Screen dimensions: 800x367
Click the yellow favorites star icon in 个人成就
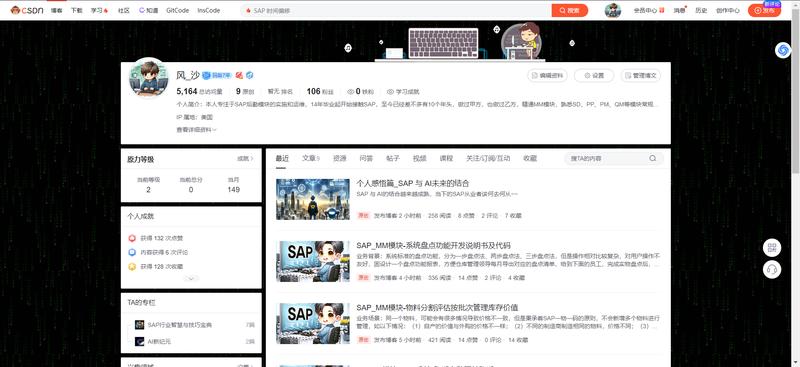(132, 266)
